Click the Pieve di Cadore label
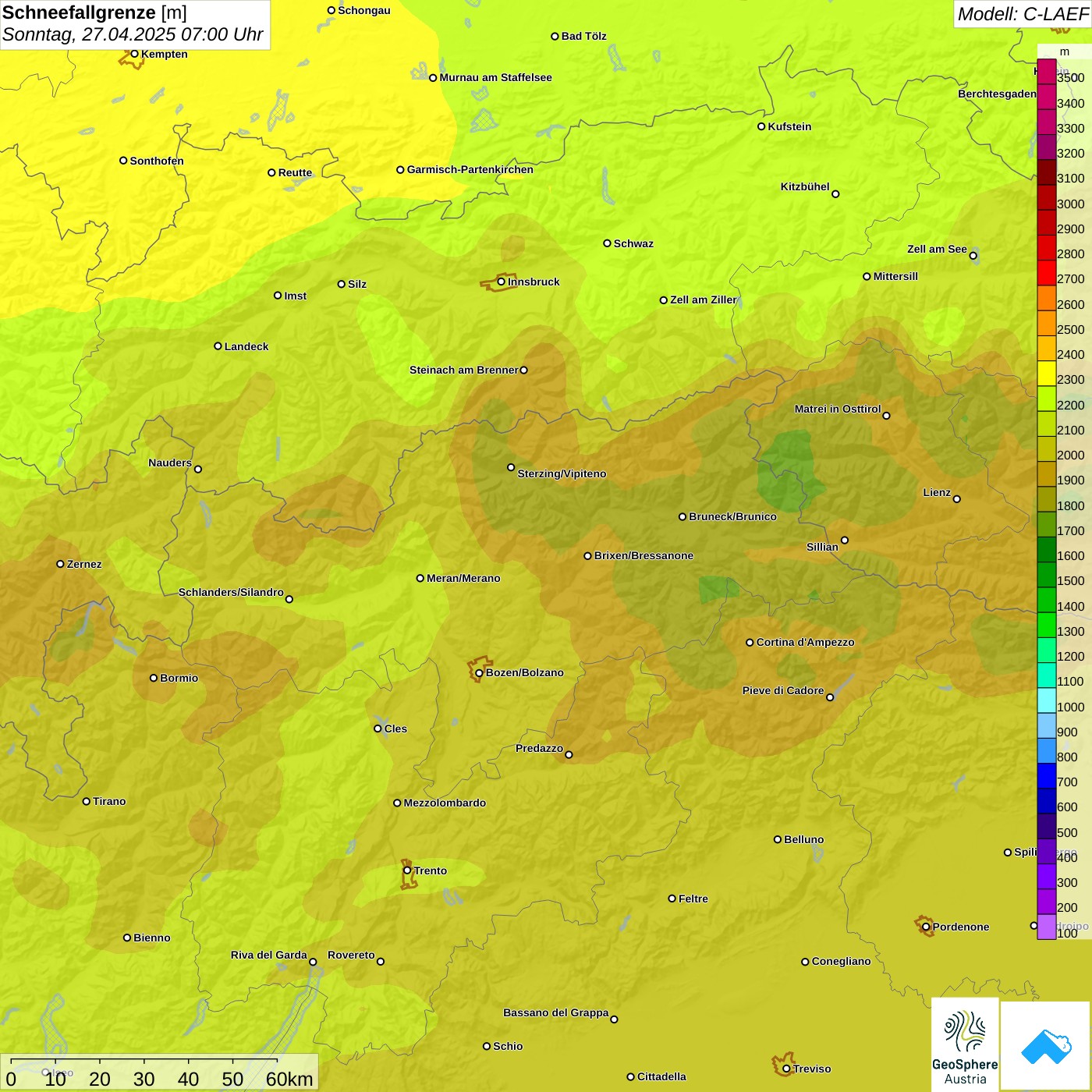 click(783, 690)
